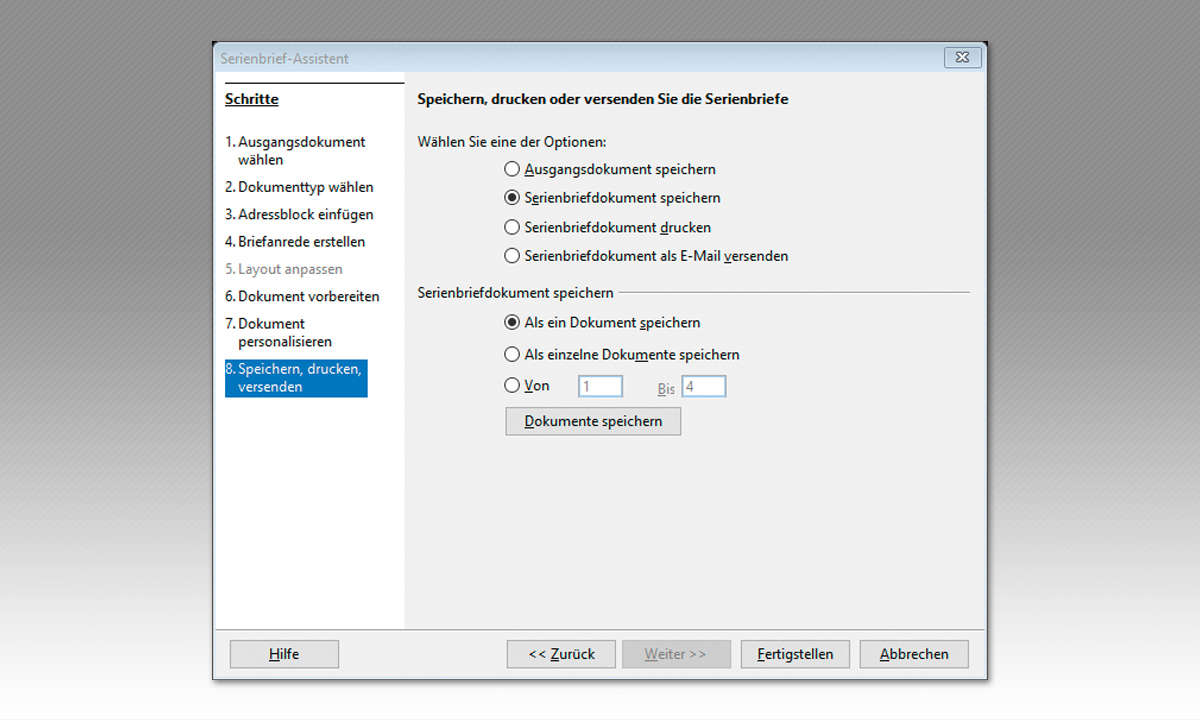Go to step 1 'Ausgangsdokument wählen'
This screenshot has width=1200, height=720.
(x=295, y=151)
